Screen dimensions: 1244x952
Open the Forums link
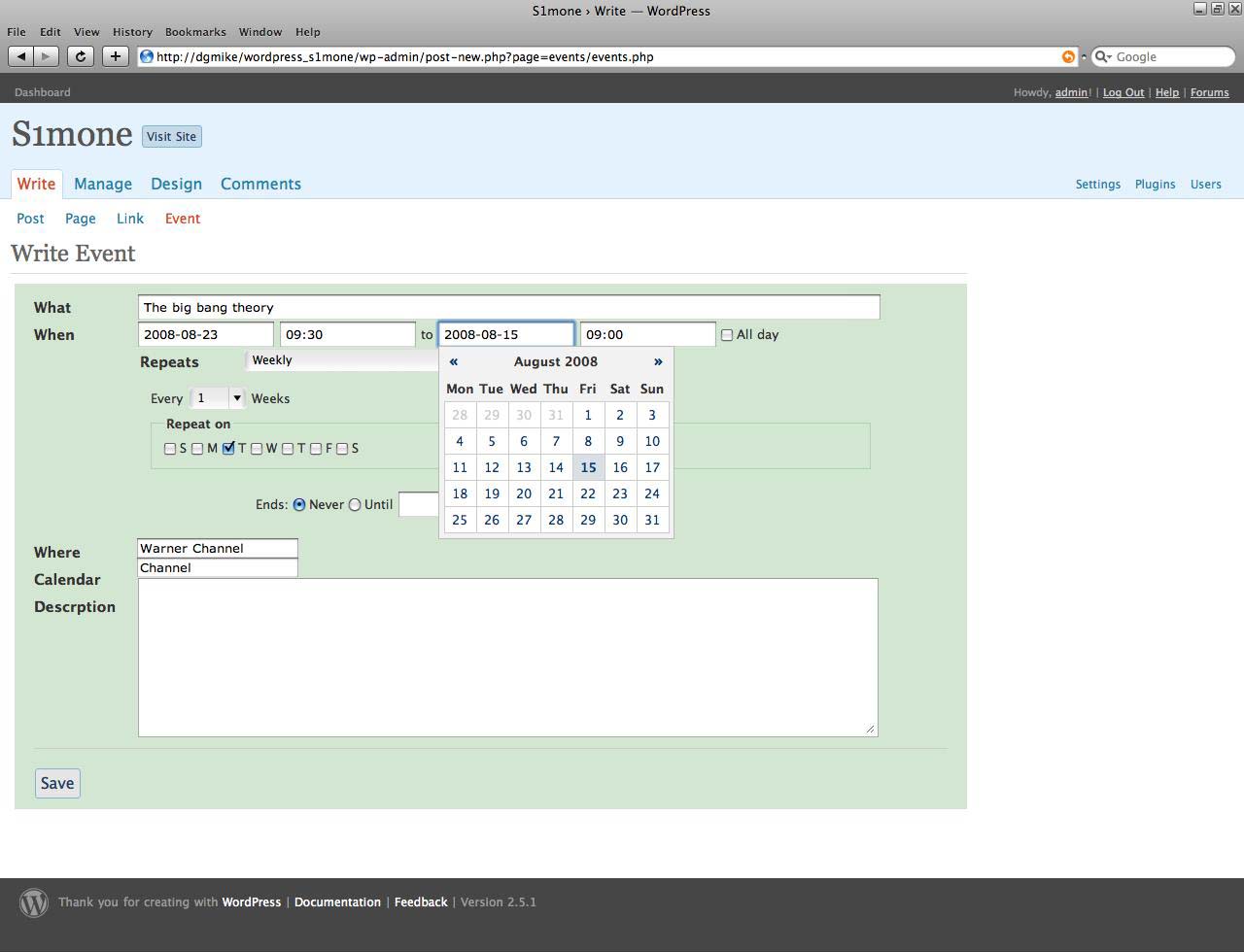pos(1210,92)
